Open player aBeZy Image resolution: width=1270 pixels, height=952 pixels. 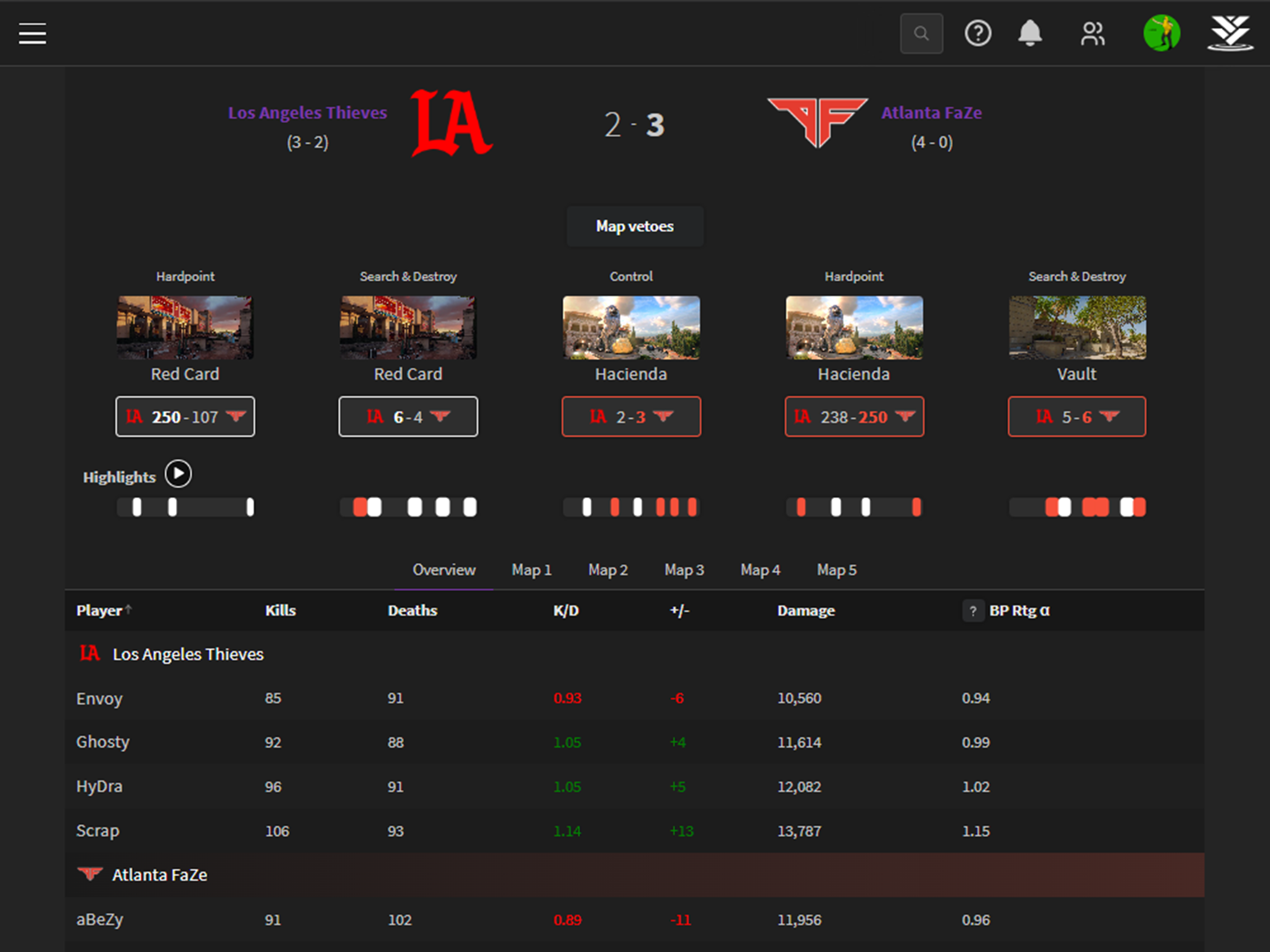pyautogui.click(x=100, y=919)
